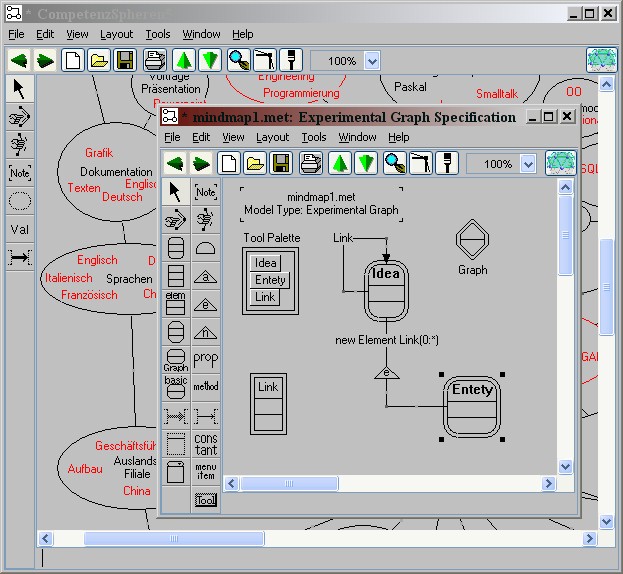Viewport: 623px width, 574px height.
Task: Select the pointer arrow tool in the CompetenzSpheren palette
Action: click(x=19, y=89)
